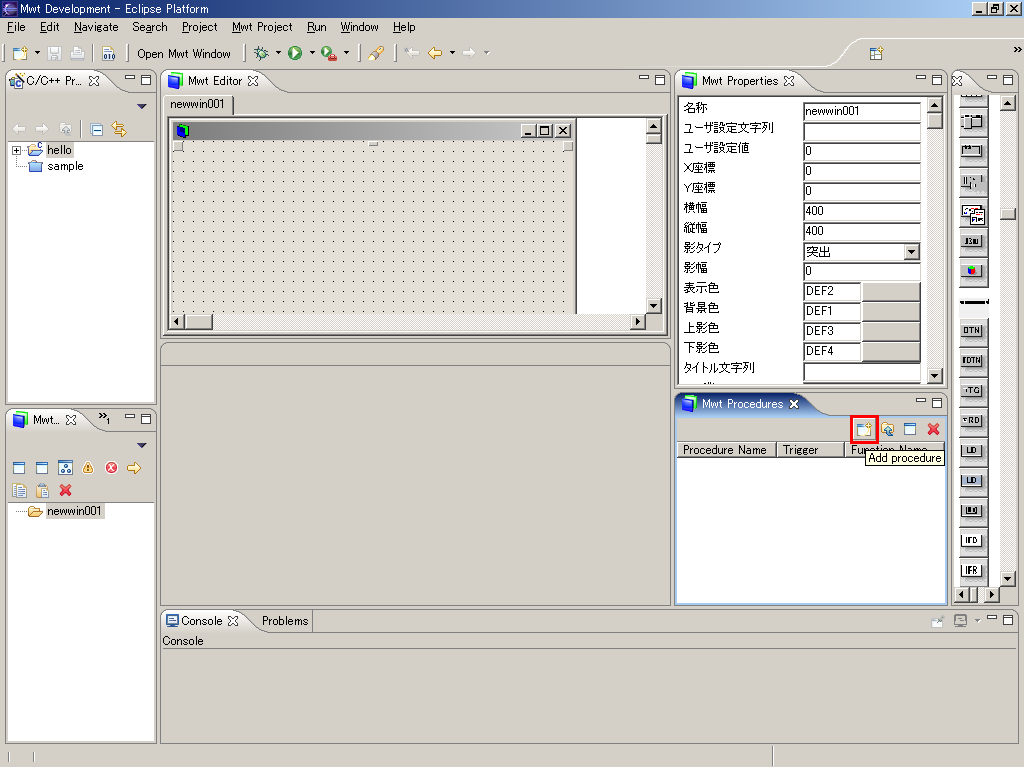Select the TG widget in palette
Image resolution: width=1024 pixels, height=768 pixels.
[972, 391]
